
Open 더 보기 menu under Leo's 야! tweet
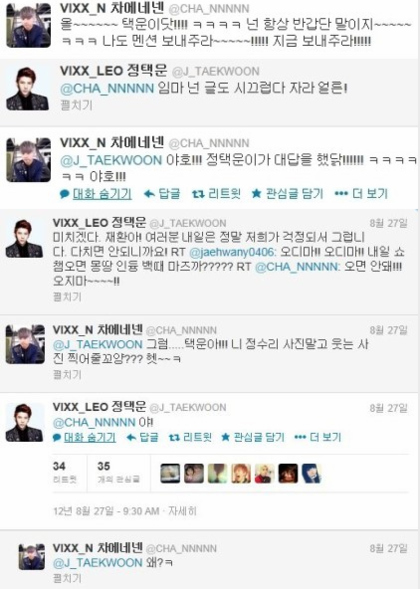click(x=318, y=437)
